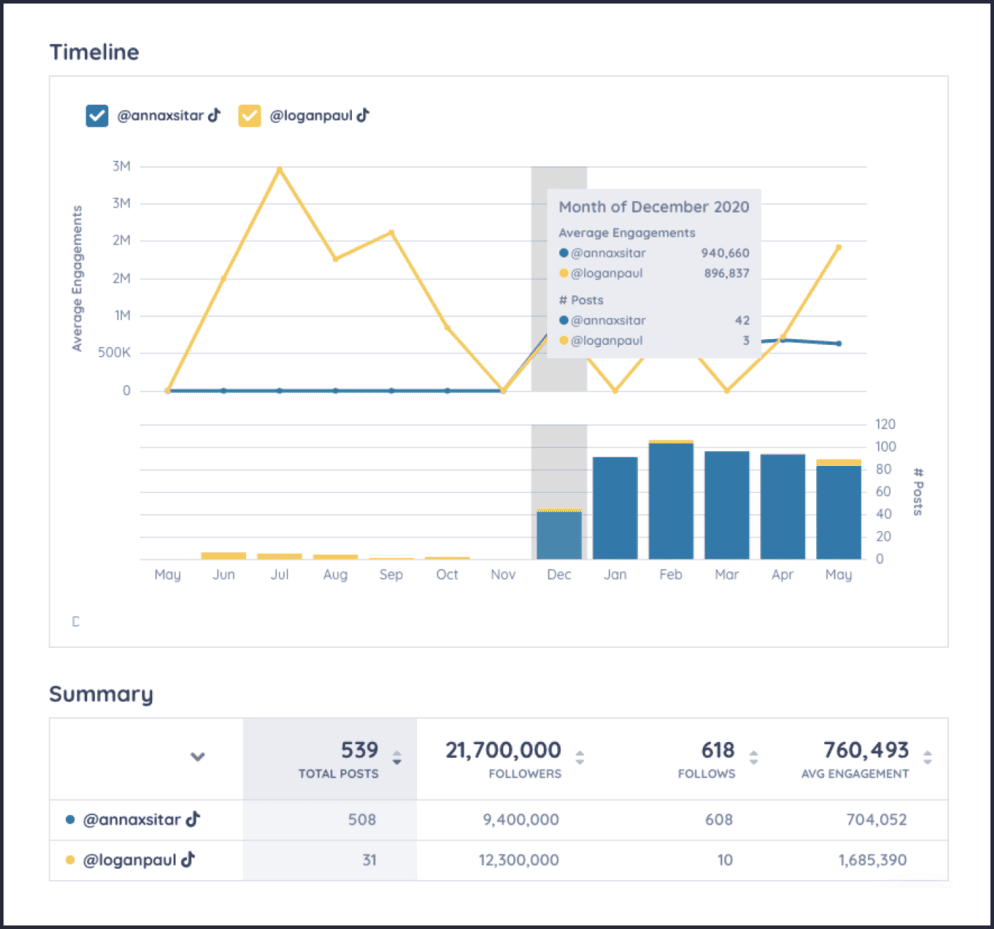
Task: Click tooltip posts value '42'
Action: tap(742, 320)
